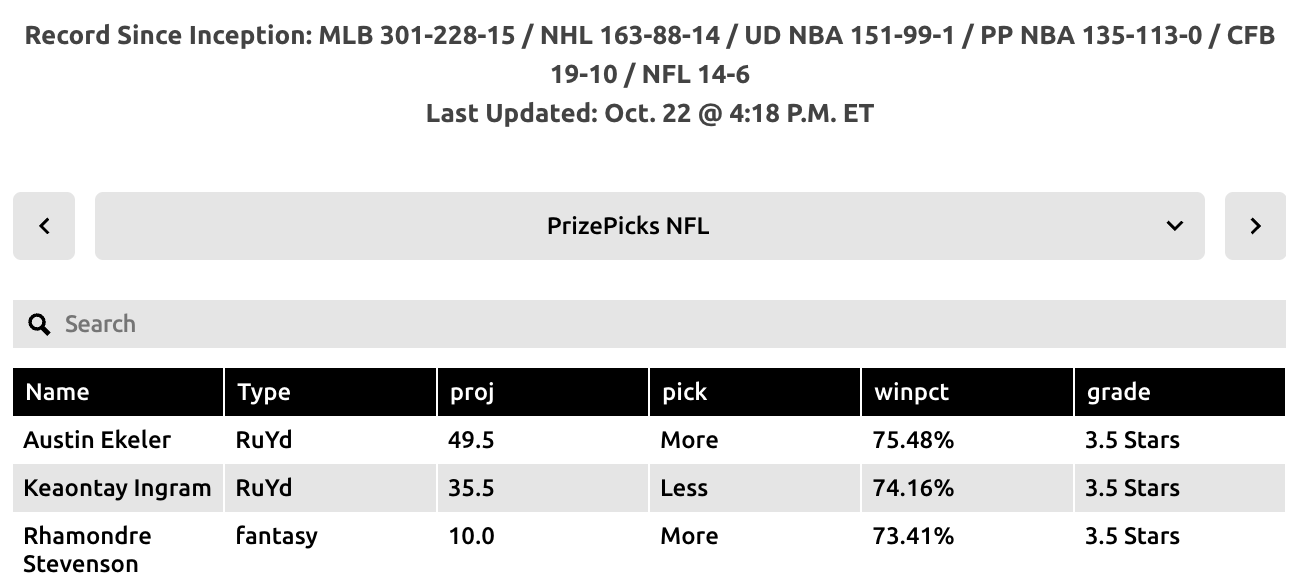Select the Keaontay Ingram row

pyautogui.click(x=118, y=487)
